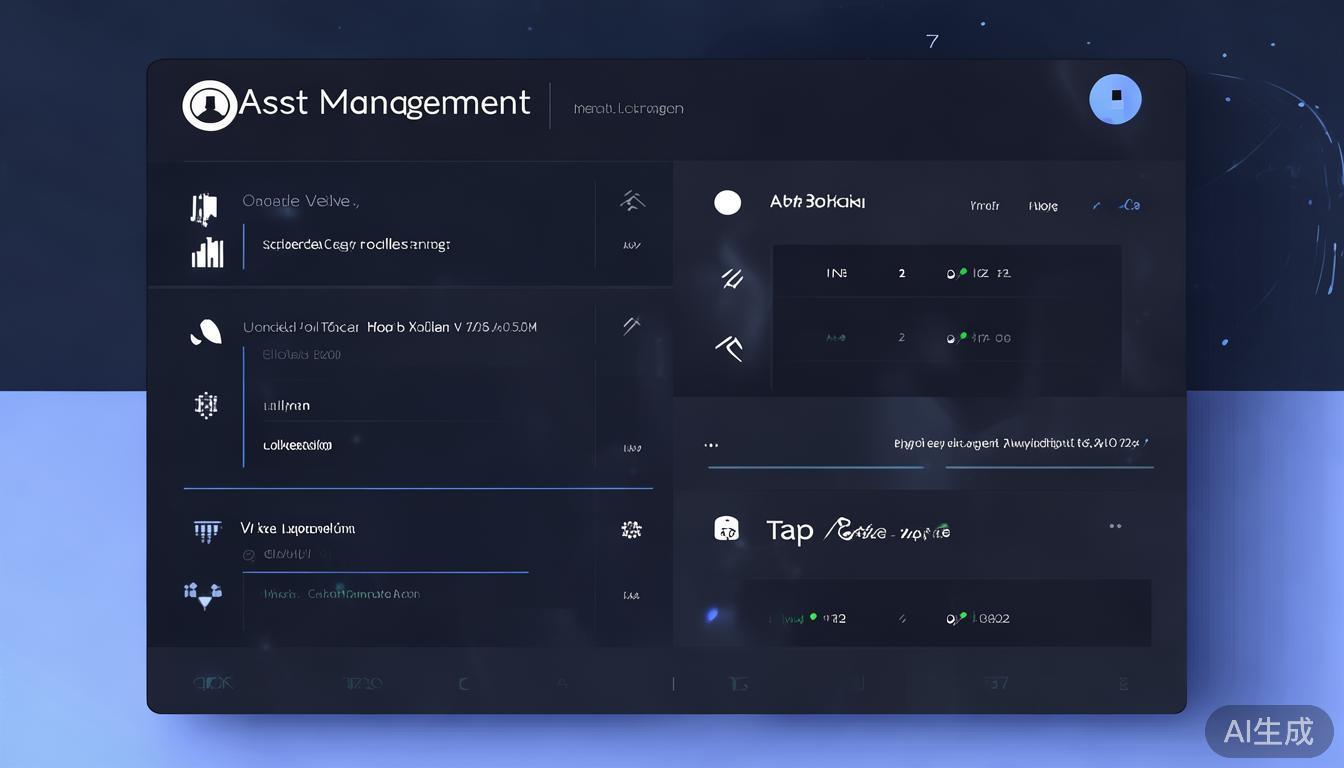Click the white card icon beside Tap
The image size is (1344, 768).
[726, 529]
